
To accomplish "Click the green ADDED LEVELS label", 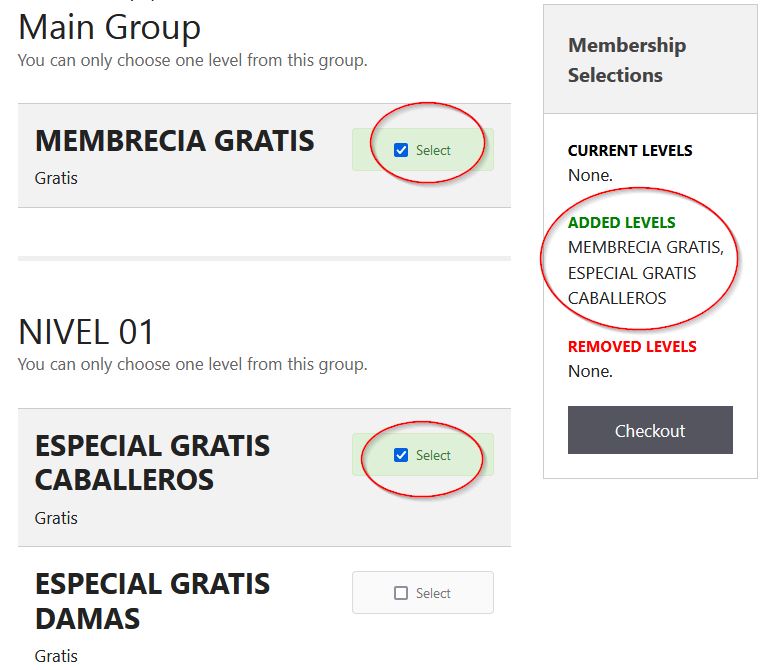I will click(622, 223).
